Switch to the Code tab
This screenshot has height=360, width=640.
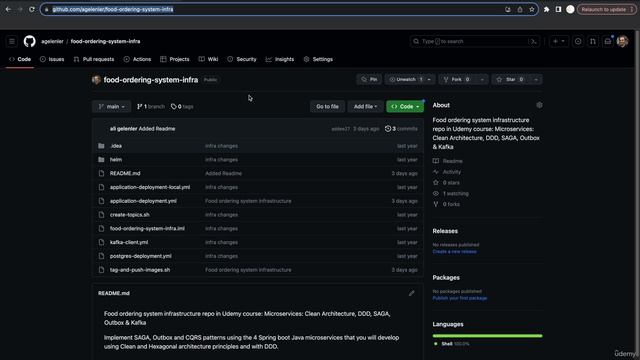coord(20,59)
